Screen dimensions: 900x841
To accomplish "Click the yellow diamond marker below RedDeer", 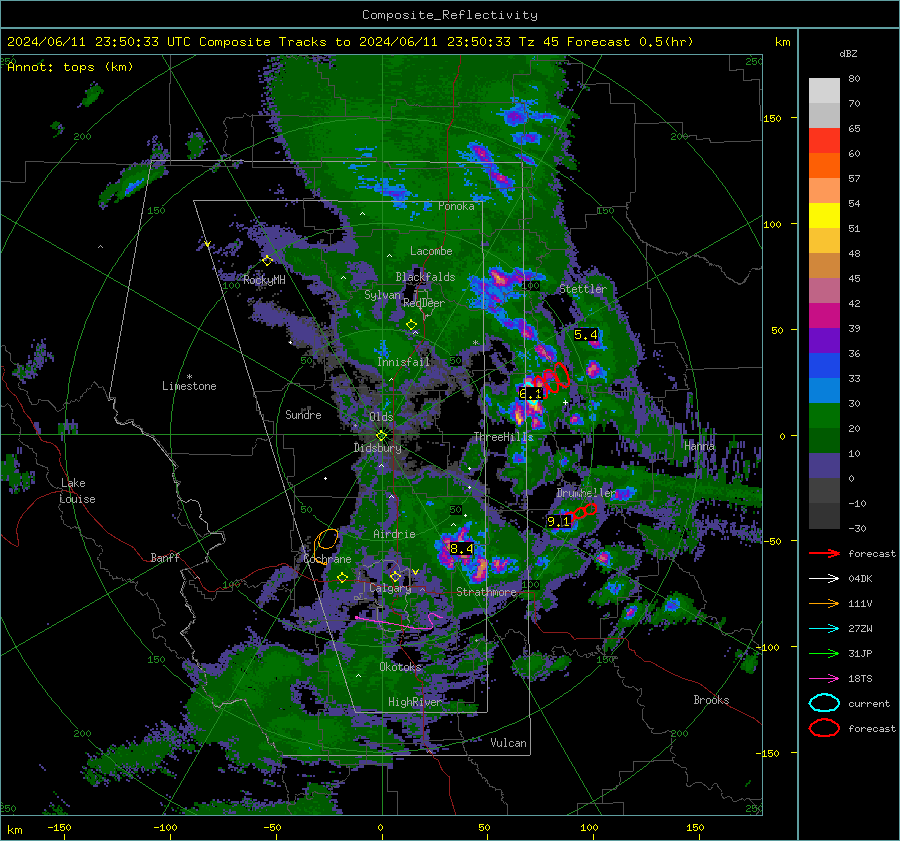I will [x=411, y=325].
